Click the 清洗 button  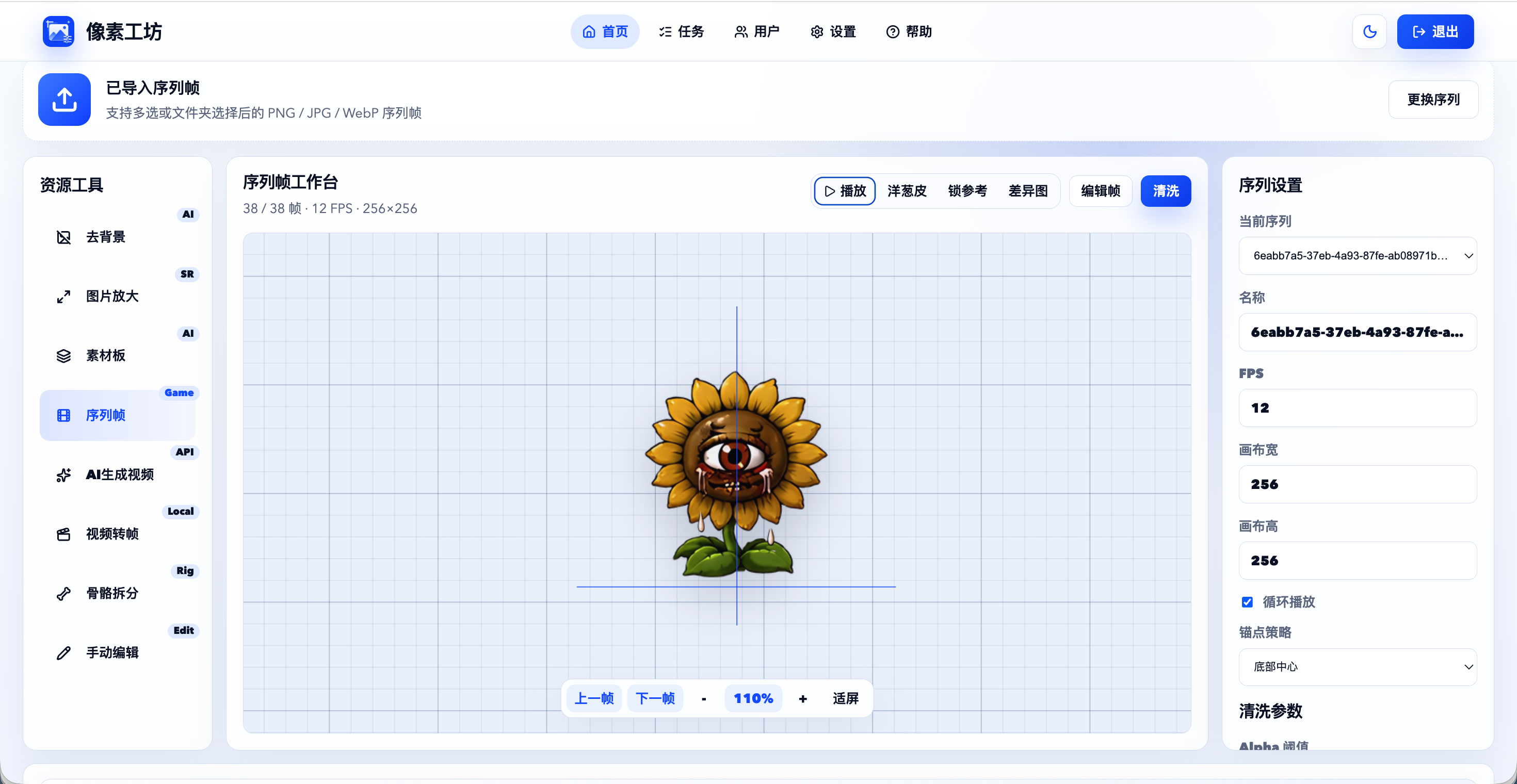pos(1166,191)
